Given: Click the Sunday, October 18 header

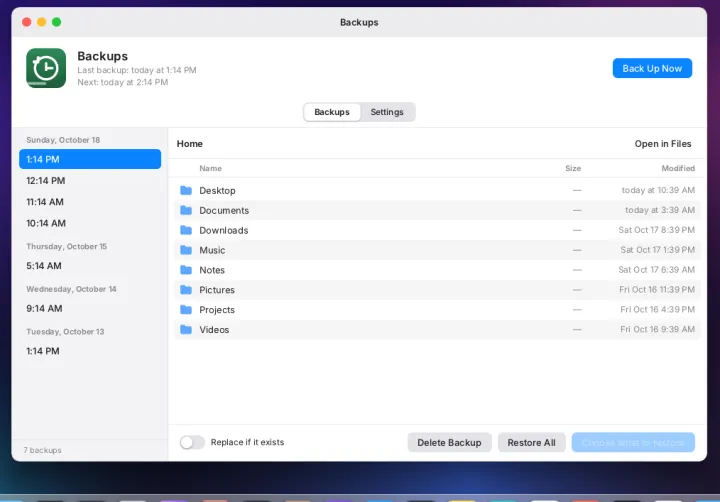Looking at the screenshot, I should click(63, 140).
